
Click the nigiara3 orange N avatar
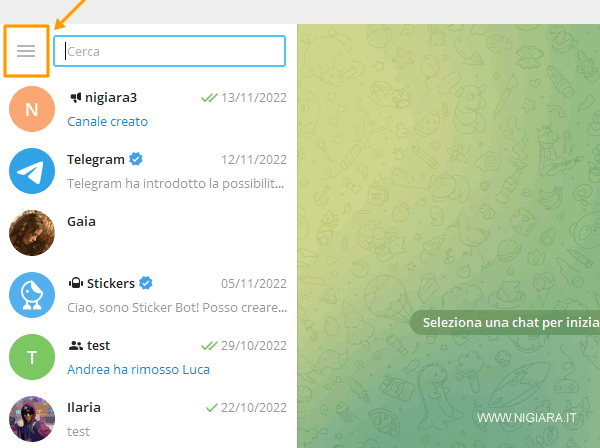coord(32,109)
